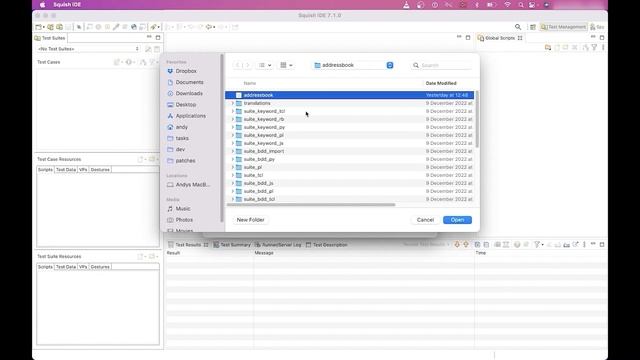Viewport: 640px width, 360px height.
Task: Click the New Folder button
Action: pyautogui.click(x=251, y=220)
